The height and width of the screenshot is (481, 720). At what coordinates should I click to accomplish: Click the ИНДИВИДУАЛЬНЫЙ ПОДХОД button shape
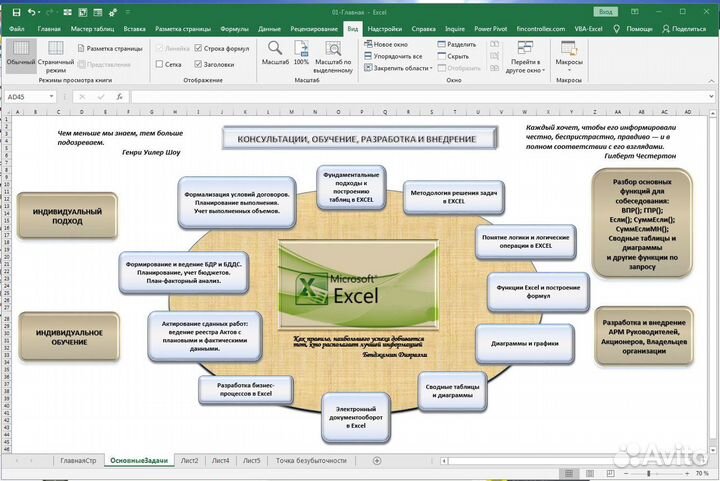(67, 216)
